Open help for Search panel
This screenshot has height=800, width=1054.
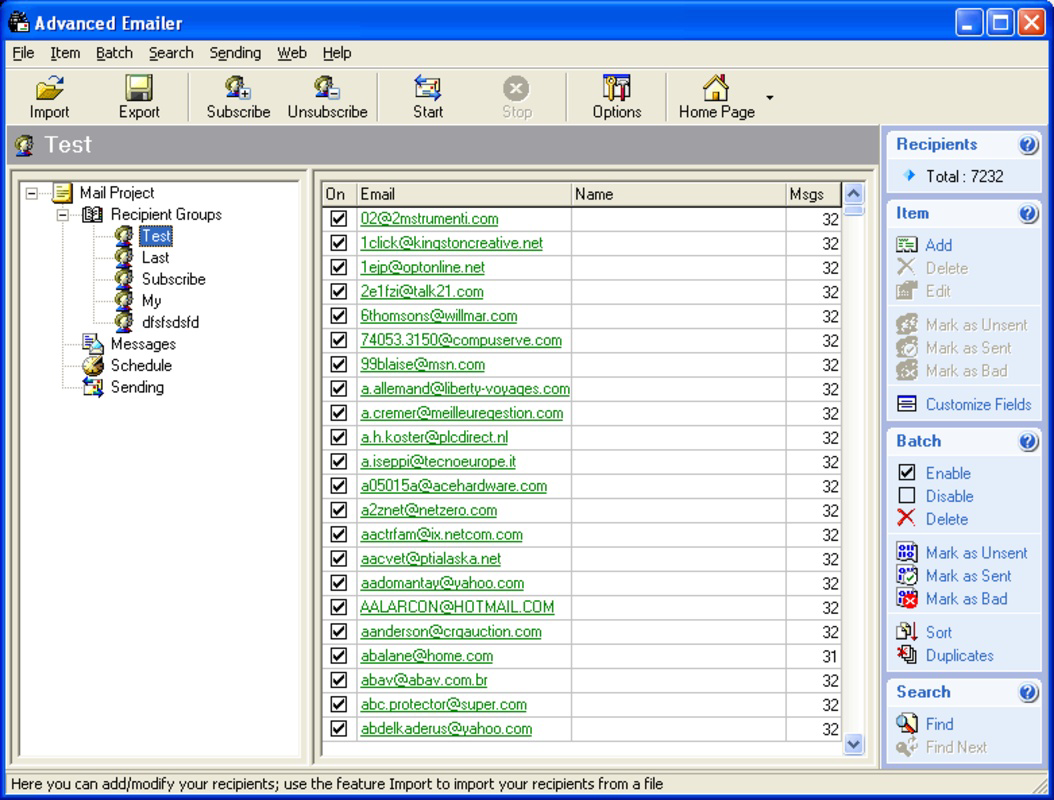point(1028,692)
